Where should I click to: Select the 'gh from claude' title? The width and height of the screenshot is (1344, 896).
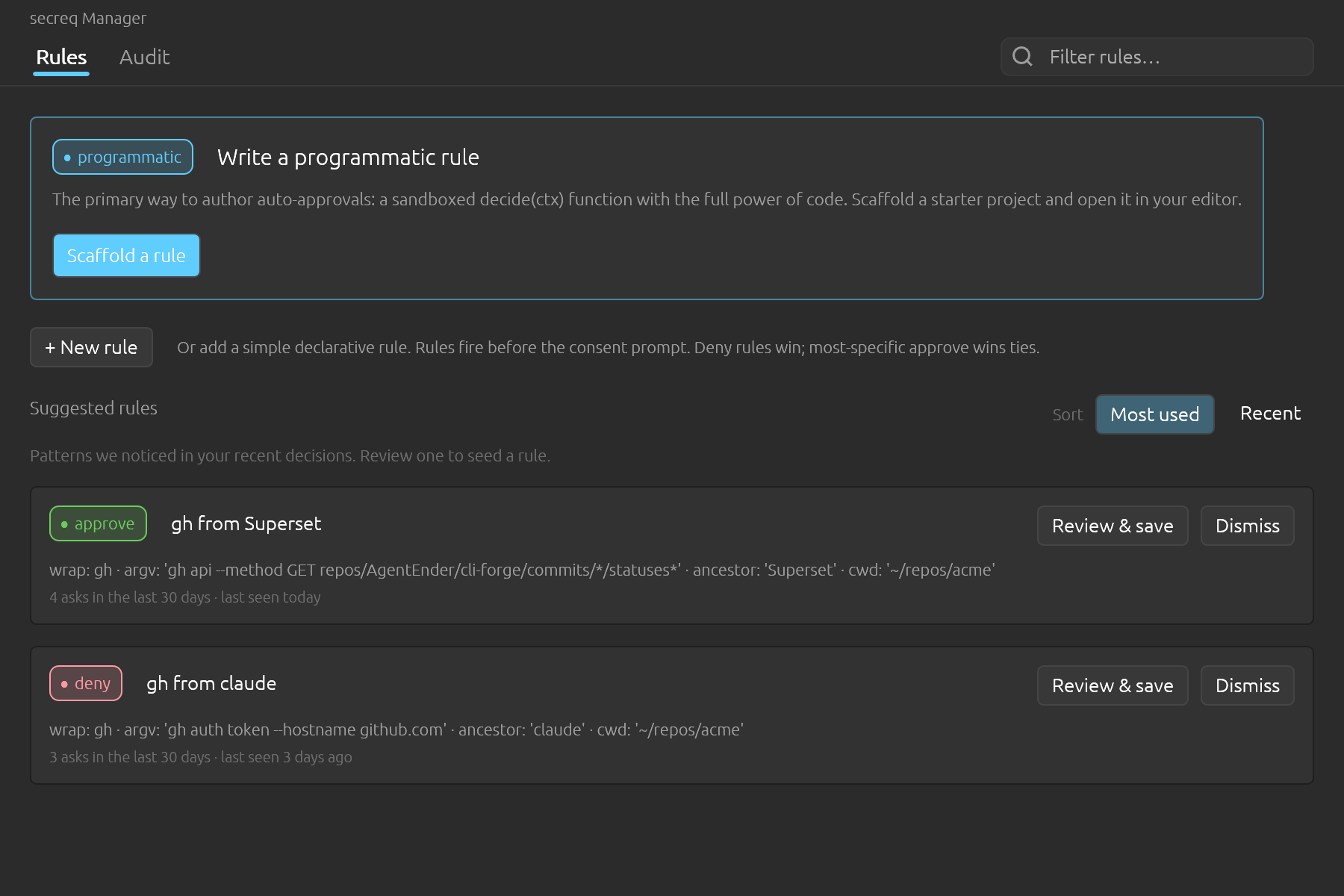[x=211, y=683]
